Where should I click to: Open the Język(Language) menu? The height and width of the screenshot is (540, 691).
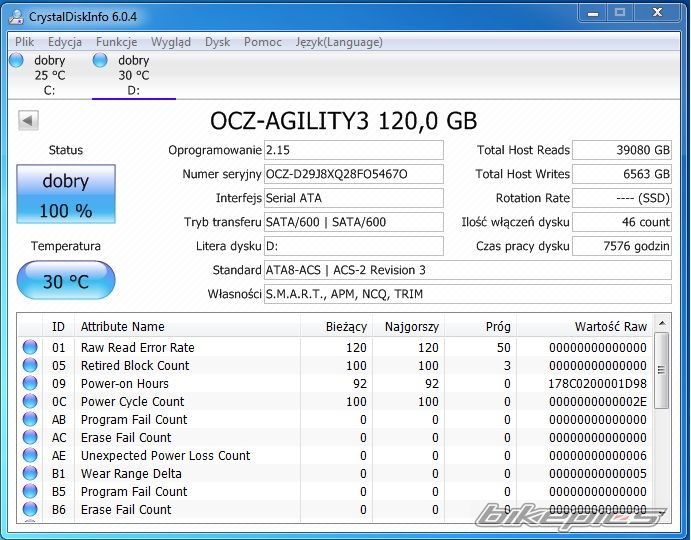(338, 42)
